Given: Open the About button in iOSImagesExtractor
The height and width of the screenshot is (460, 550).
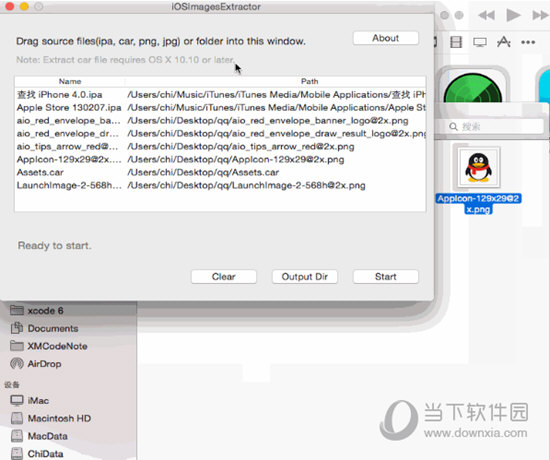Looking at the screenshot, I should [385, 38].
